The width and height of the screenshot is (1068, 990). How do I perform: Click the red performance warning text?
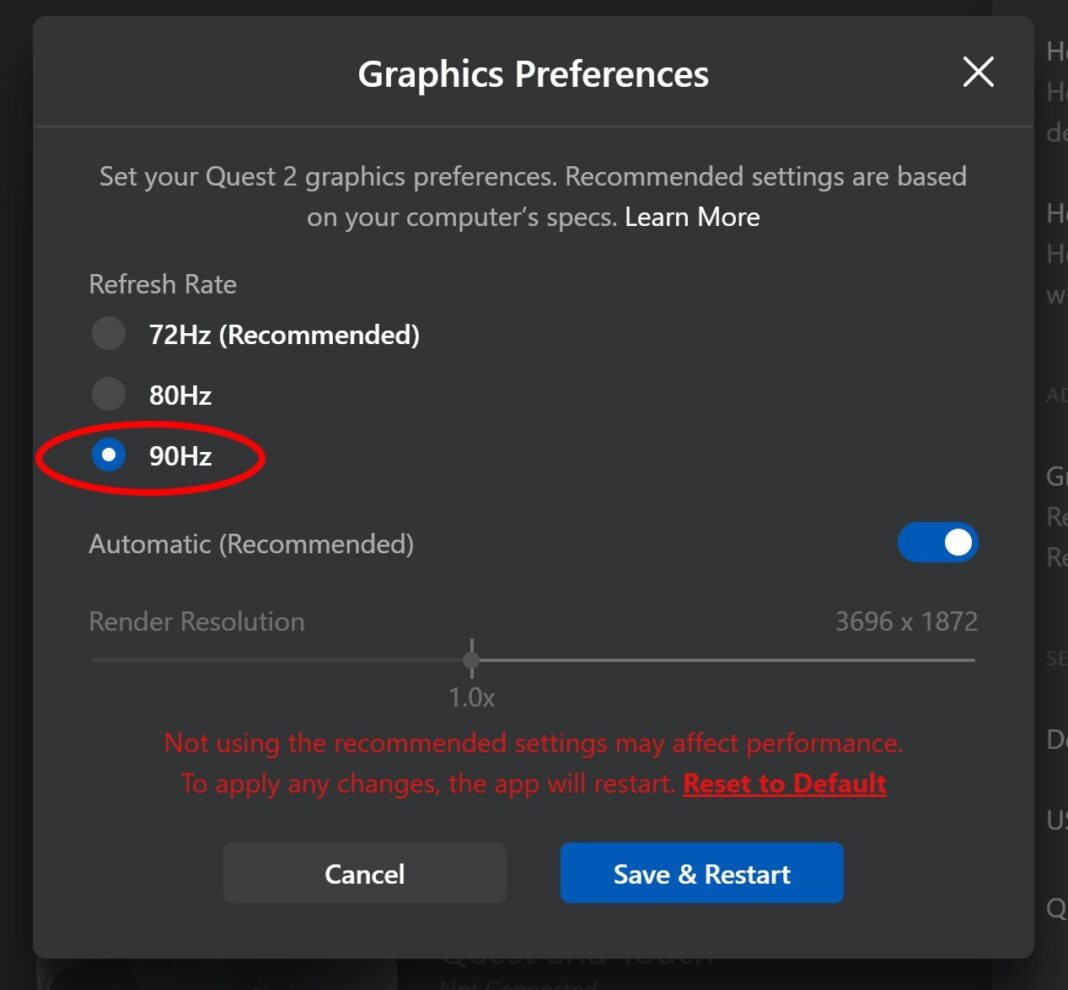pyautogui.click(x=534, y=743)
